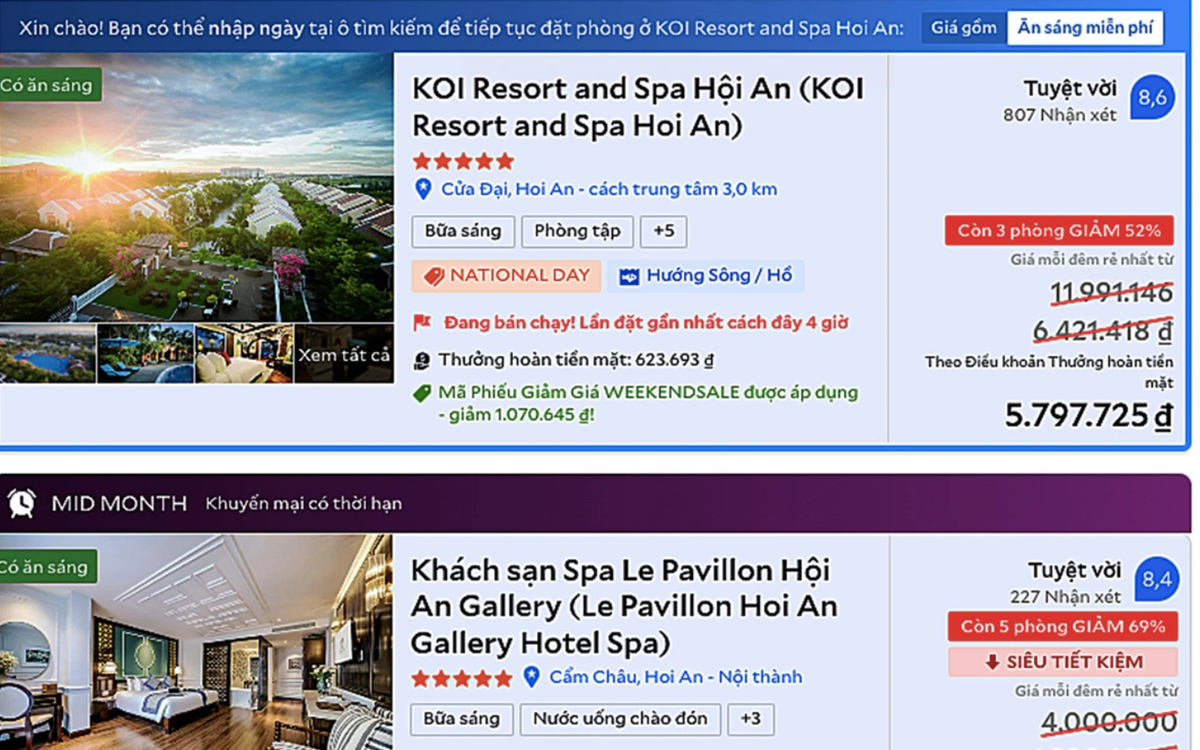Image resolution: width=1200 pixels, height=750 pixels.
Task: Click the red flag bestseller icon
Action: coord(423,323)
